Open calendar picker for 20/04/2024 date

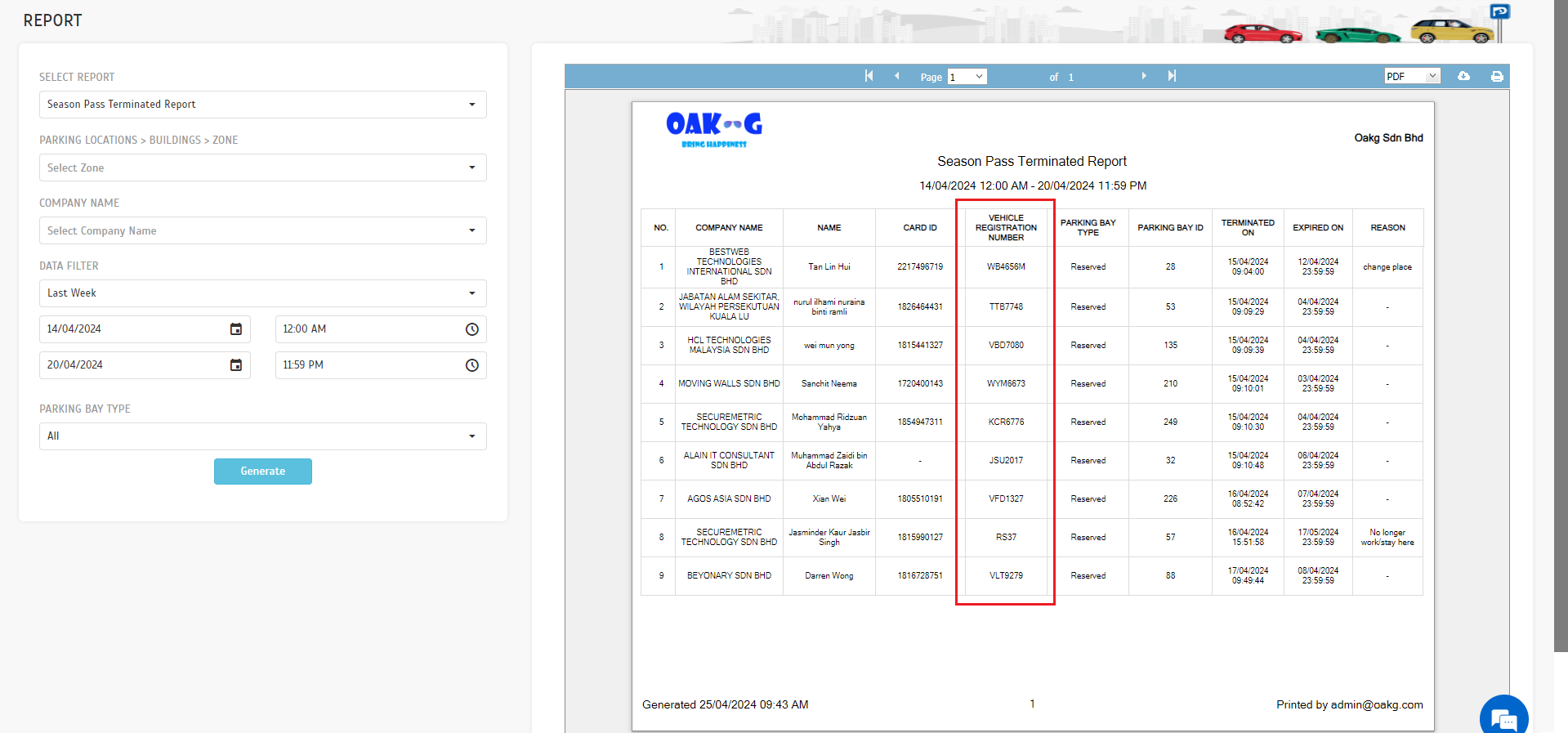pyautogui.click(x=235, y=365)
